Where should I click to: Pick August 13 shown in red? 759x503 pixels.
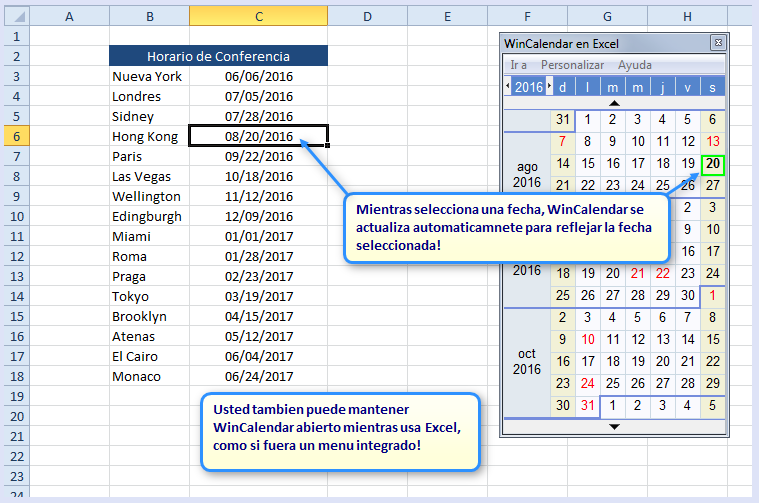tap(713, 141)
